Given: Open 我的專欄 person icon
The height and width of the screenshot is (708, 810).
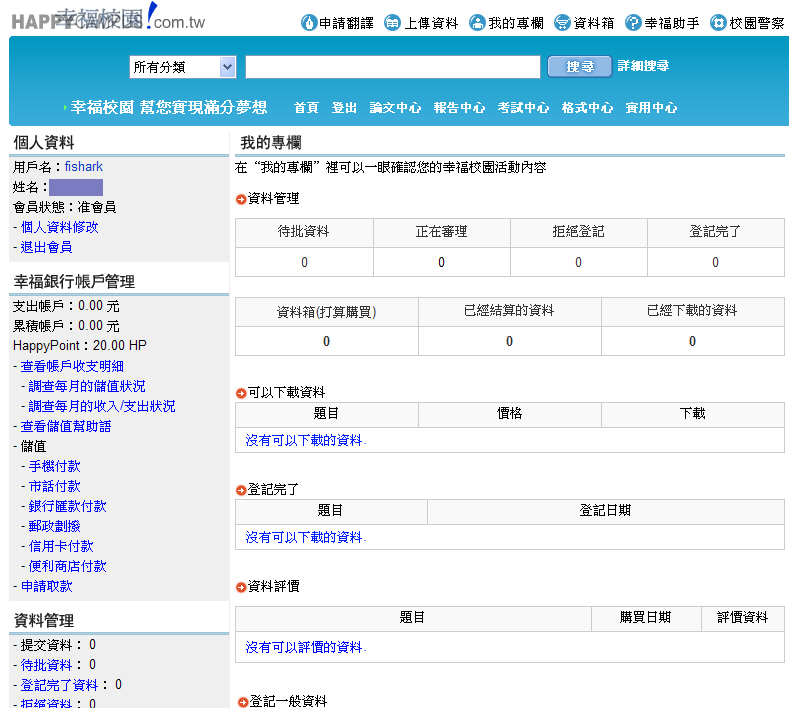Looking at the screenshot, I should 477,22.
